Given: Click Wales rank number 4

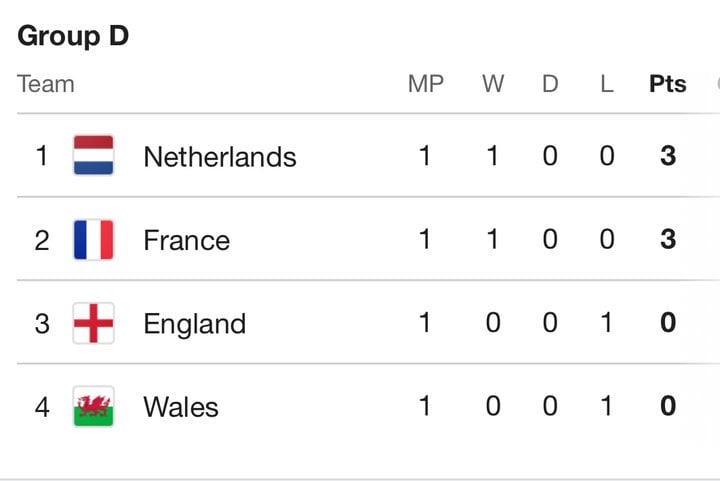Looking at the screenshot, I should pyautogui.click(x=42, y=407).
